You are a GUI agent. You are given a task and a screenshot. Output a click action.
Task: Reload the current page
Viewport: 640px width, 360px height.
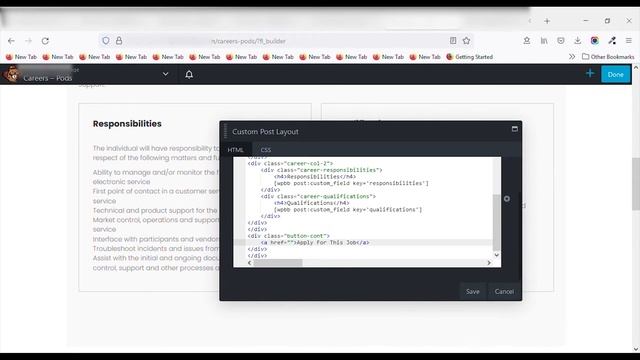45,41
